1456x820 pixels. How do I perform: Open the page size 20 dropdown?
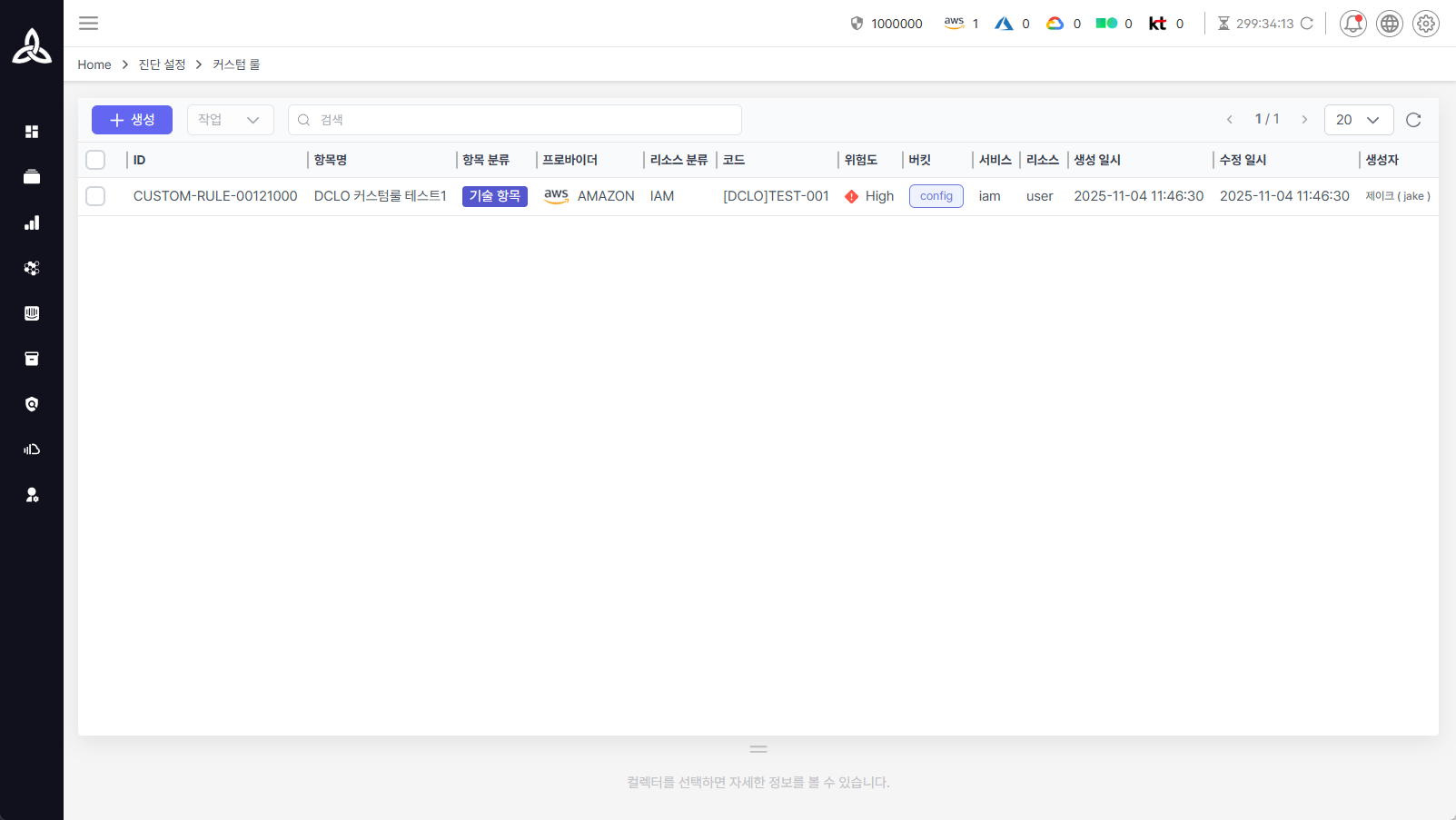click(x=1358, y=120)
